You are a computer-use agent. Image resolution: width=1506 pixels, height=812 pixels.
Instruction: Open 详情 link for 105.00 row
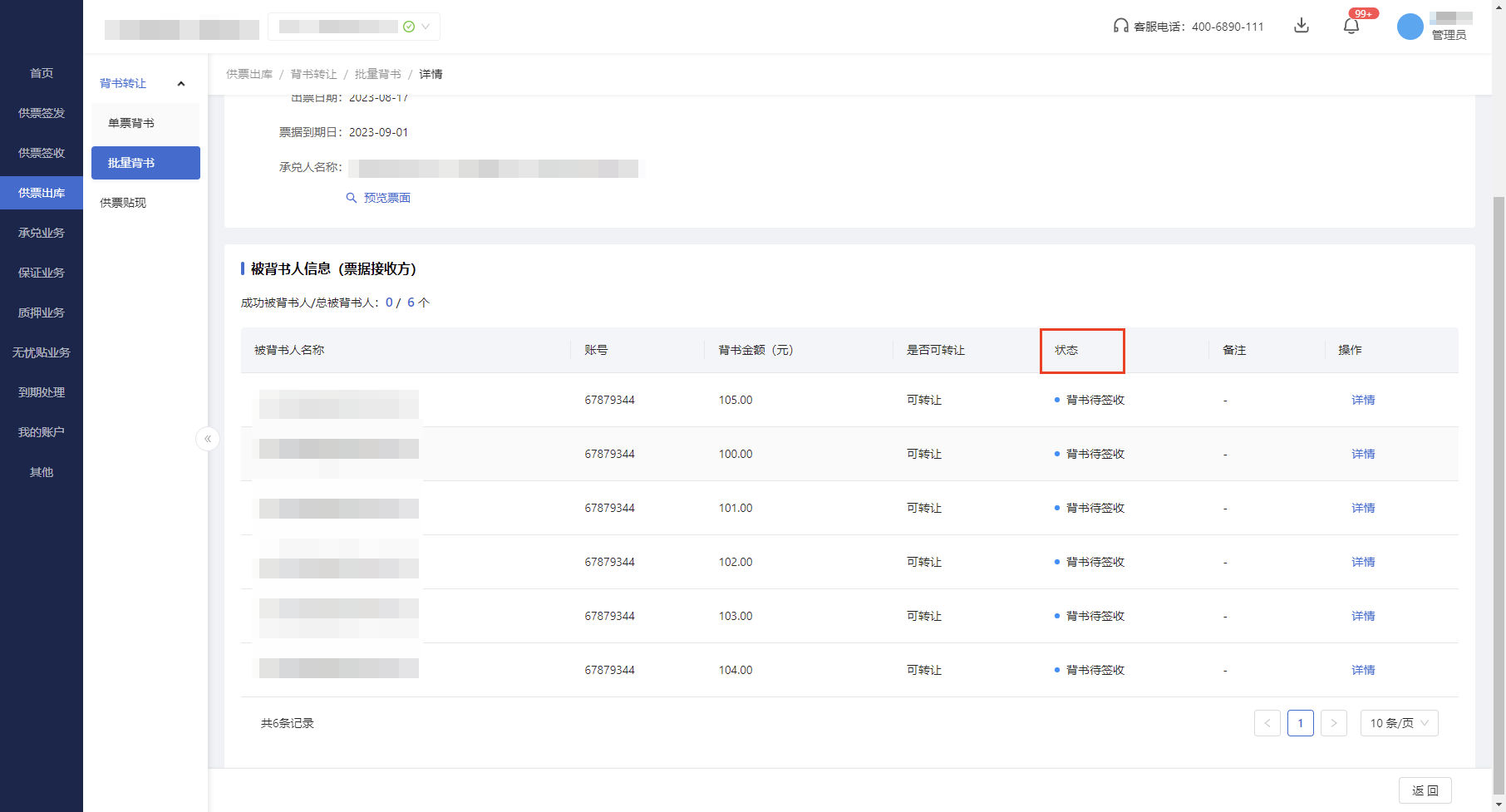pos(1363,400)
